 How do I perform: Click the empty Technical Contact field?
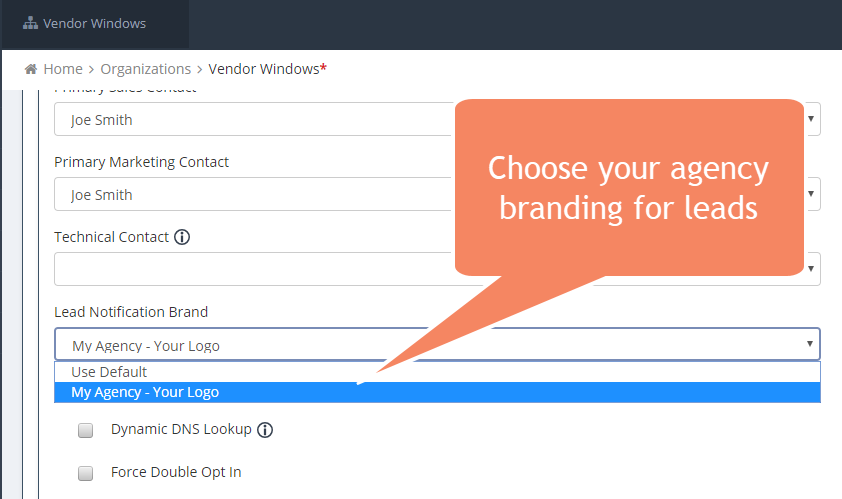click(252, 269)
